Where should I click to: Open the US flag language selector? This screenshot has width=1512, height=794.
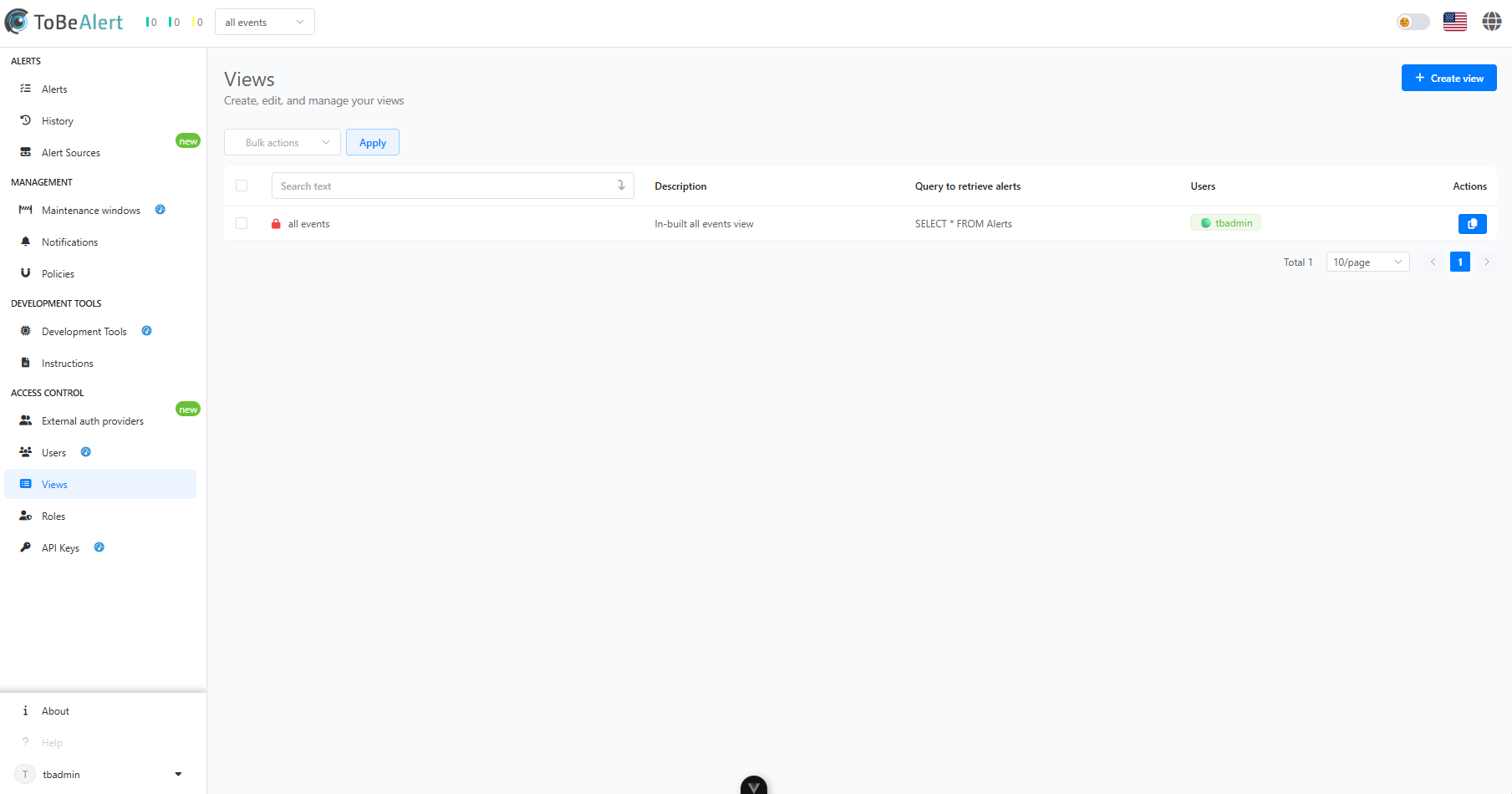click(x=1455, y=22)
